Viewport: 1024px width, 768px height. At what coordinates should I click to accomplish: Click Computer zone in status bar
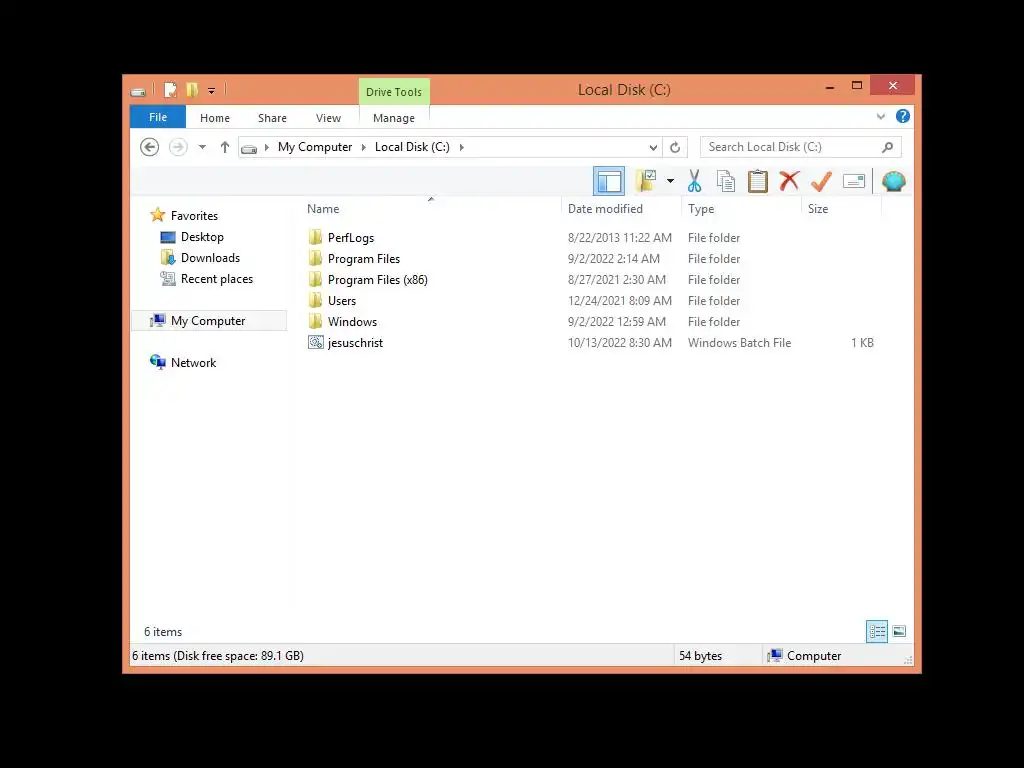pyautogui.click(x=805, y=656)
